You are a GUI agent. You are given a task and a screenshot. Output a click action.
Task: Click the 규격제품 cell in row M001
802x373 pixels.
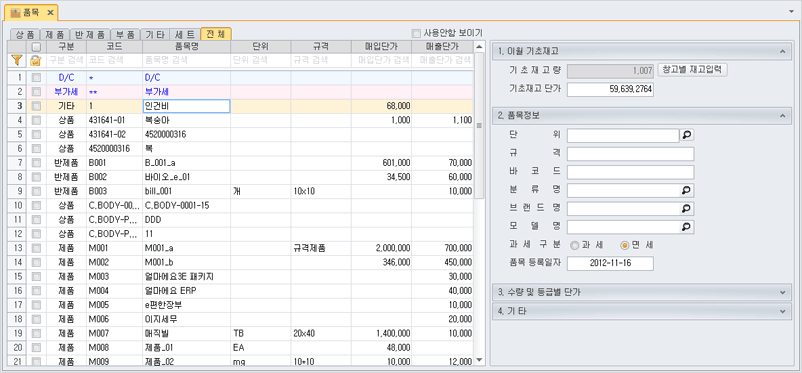click(321, 248)
